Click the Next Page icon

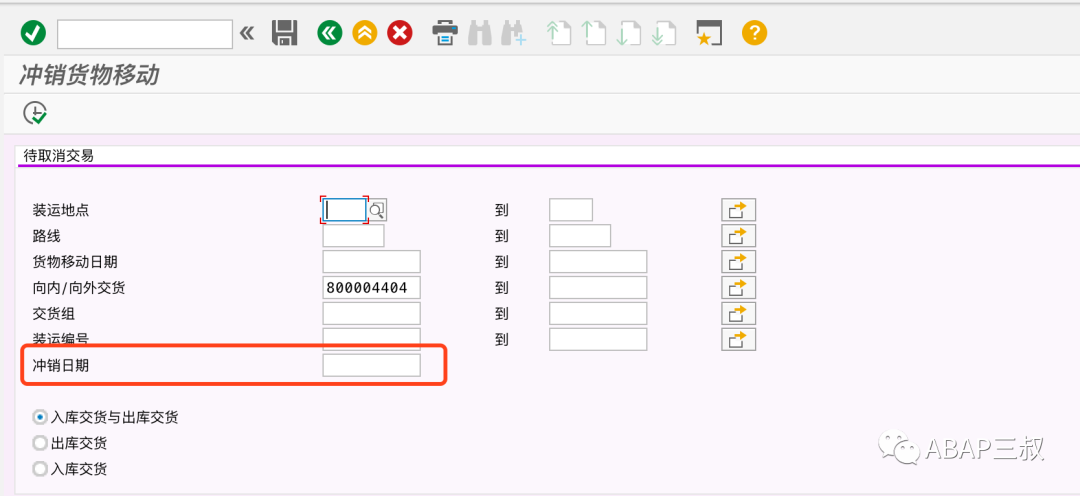(x=629, y=33)
